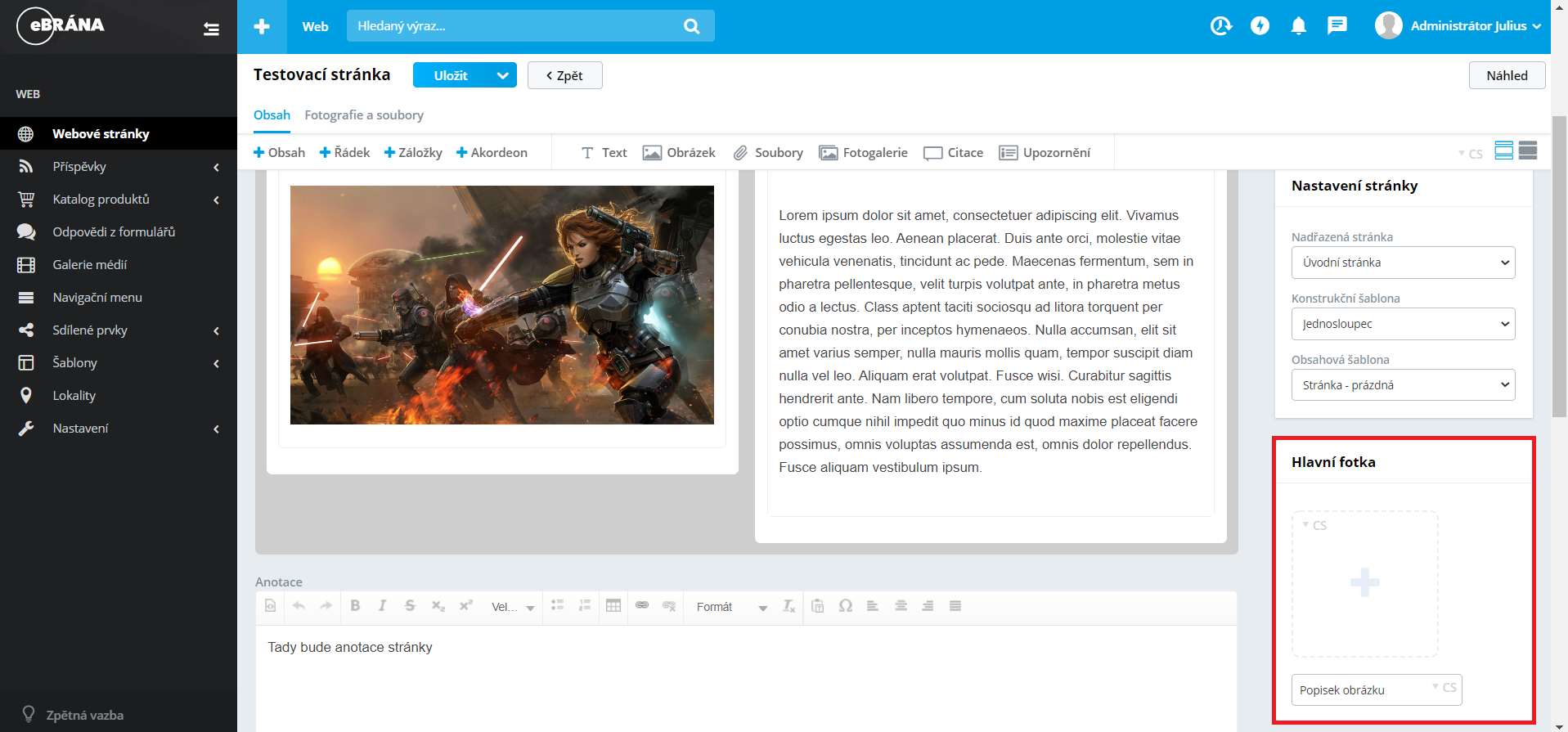Click the Source code icon in Anotace editor
Screen dimensions: 1568x732
point(271,606)
